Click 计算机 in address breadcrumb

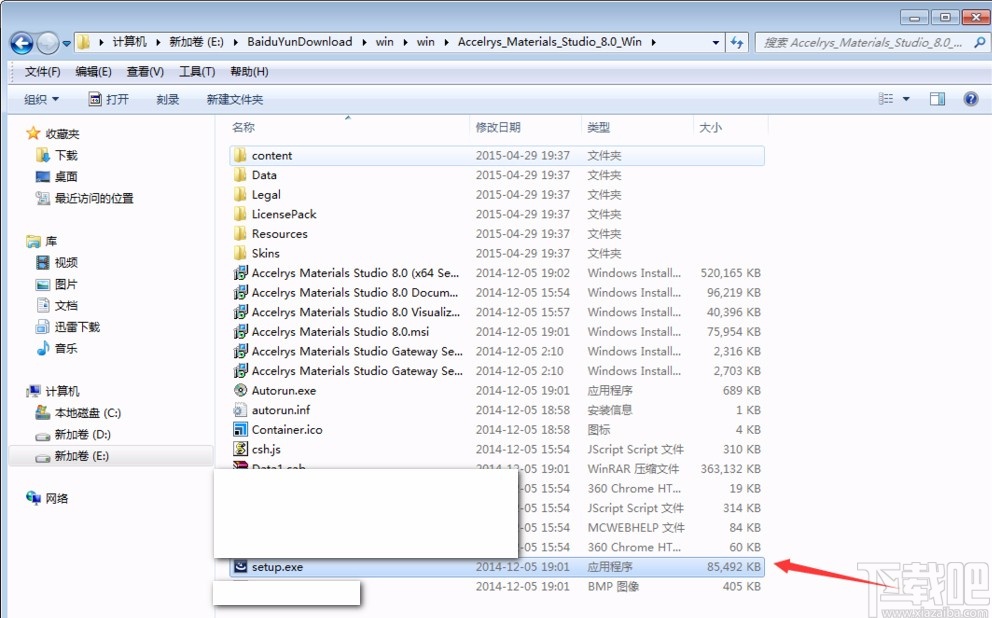129,42
